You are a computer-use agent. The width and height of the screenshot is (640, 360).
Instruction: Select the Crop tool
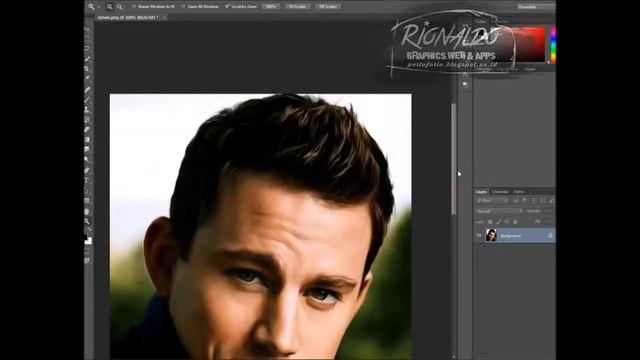pos(88,69)
